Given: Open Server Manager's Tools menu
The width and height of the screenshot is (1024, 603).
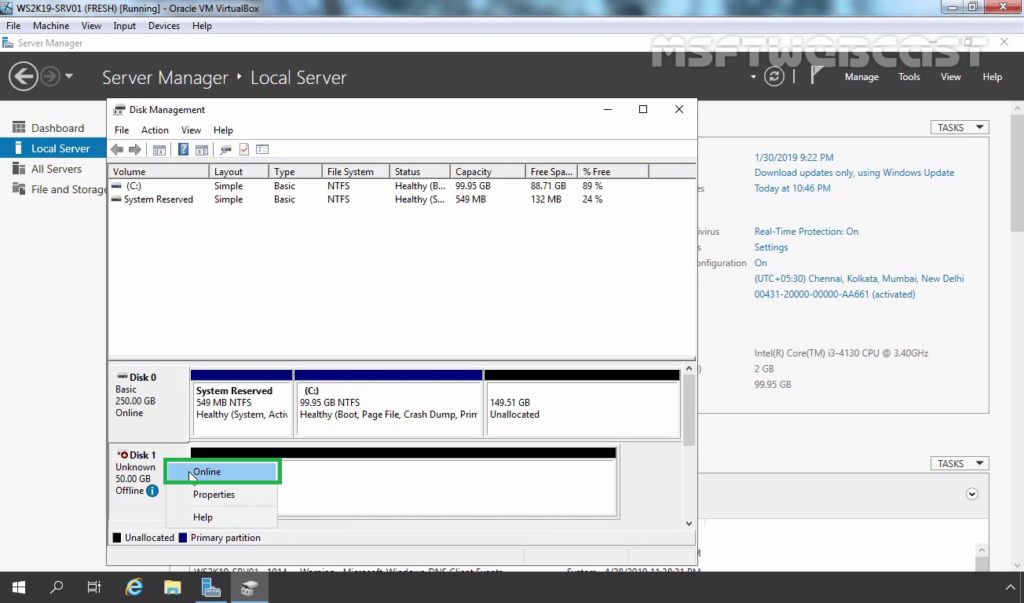Looking at the screenshot, I should [x=909, y=76].
